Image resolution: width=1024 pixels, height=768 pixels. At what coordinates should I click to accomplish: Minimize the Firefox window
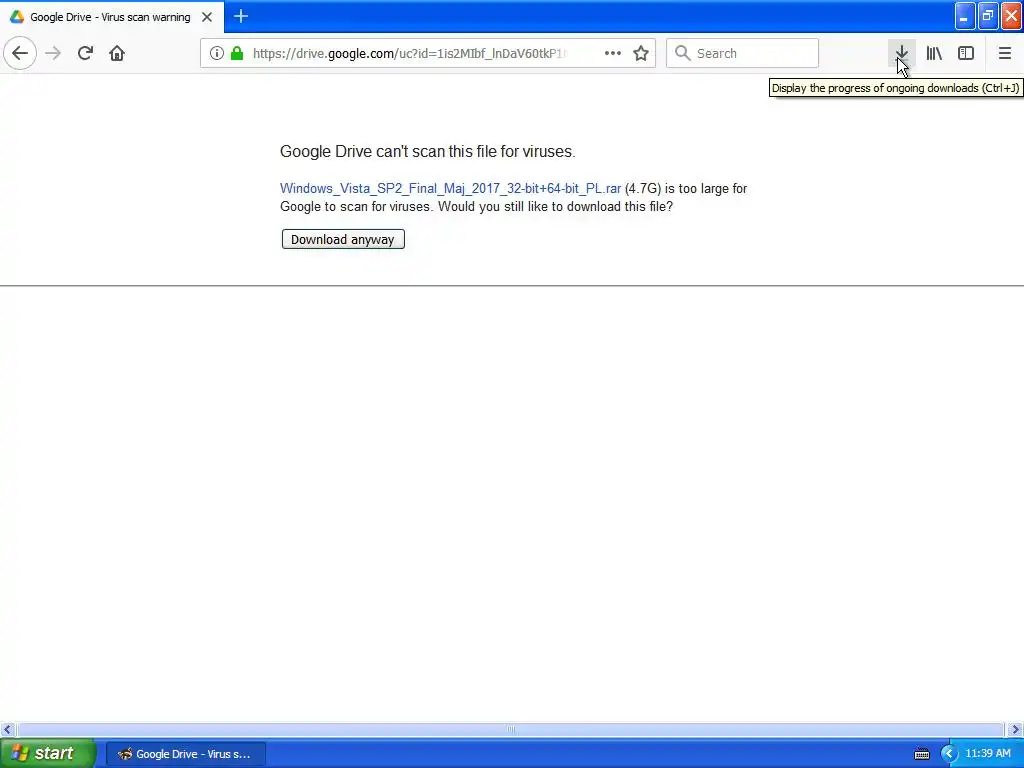click(965, 16)
